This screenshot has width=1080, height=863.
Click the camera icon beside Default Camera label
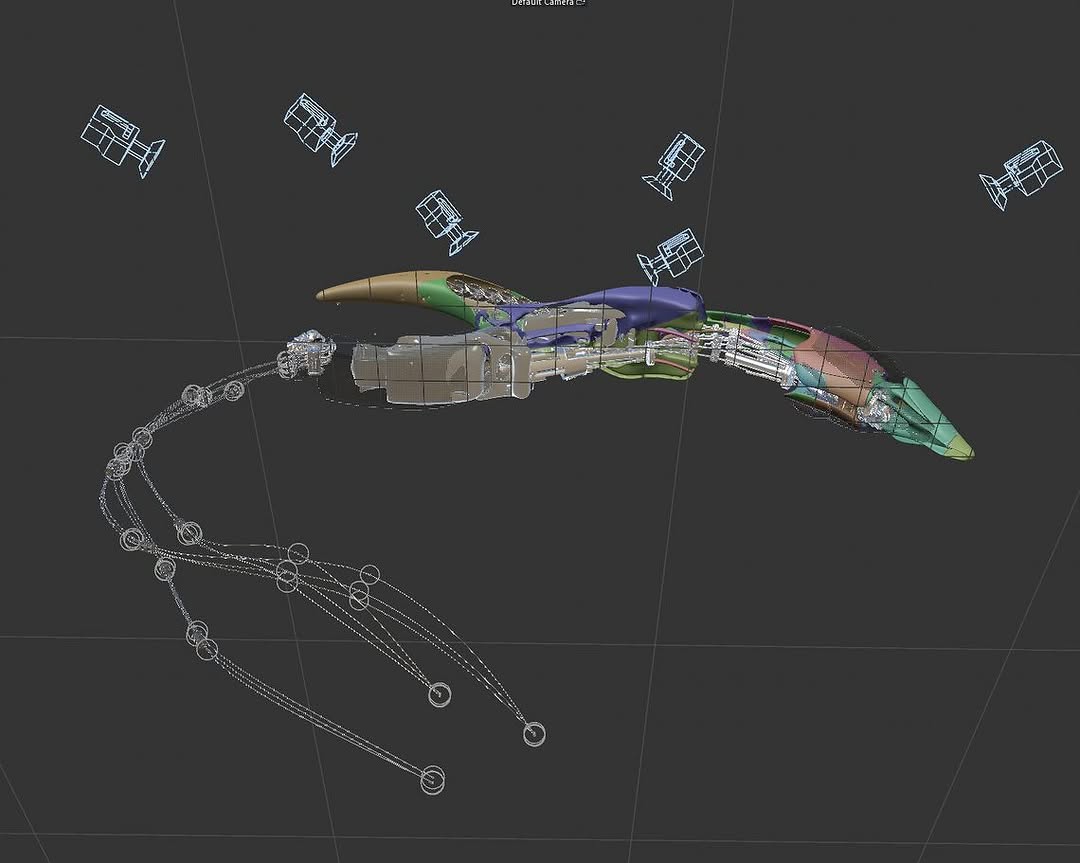(x=581, y=3)
